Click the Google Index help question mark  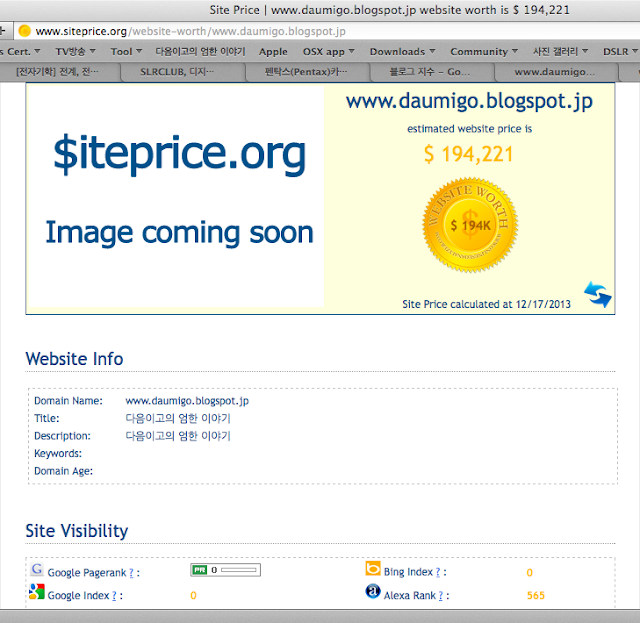click(114, 596)
